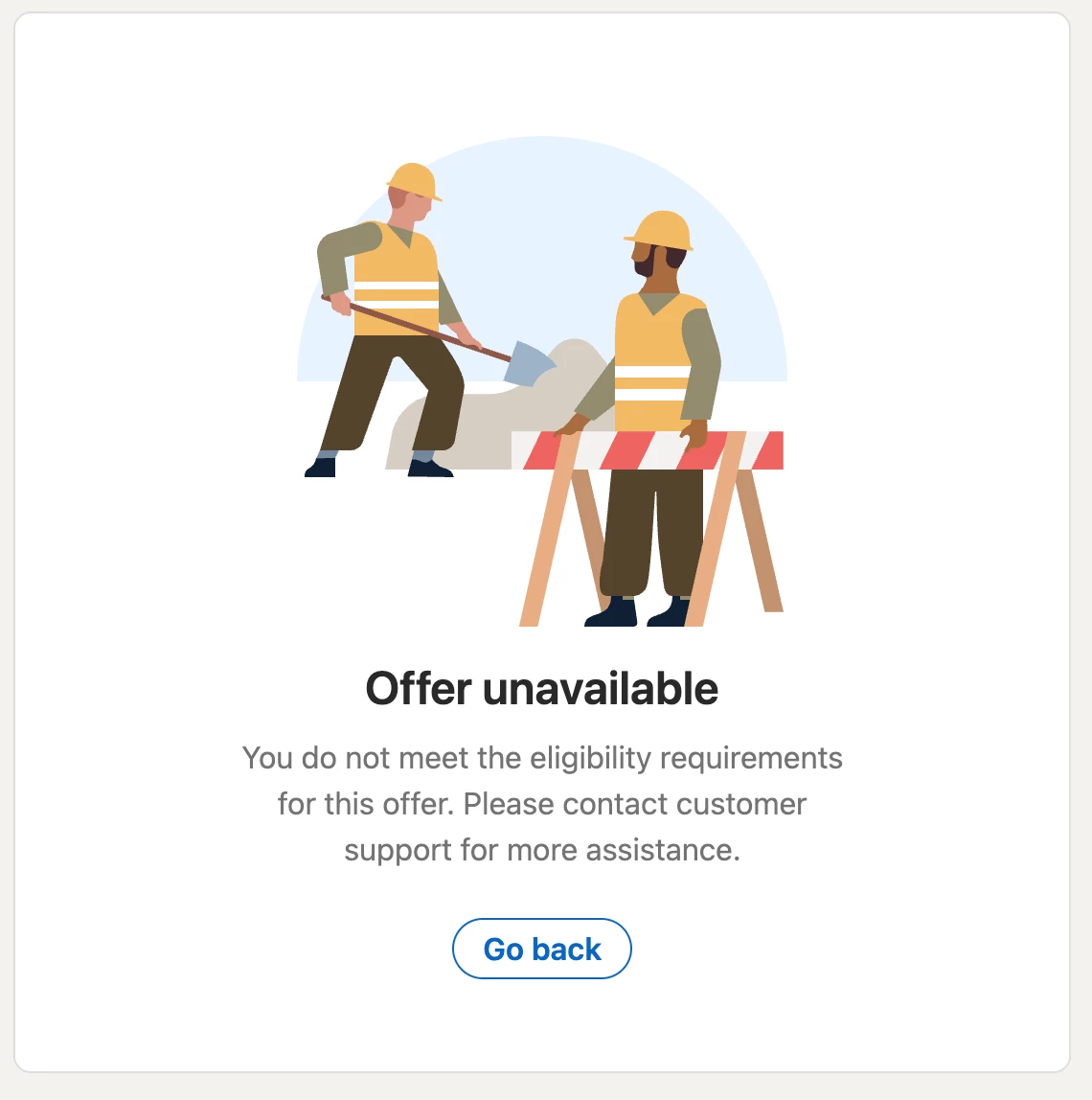The height and width of the screenshot is (1100, 1092).
Task: Click the barricade's left front wooden leg
Action: pyautogui.click(x=549, y=531)
